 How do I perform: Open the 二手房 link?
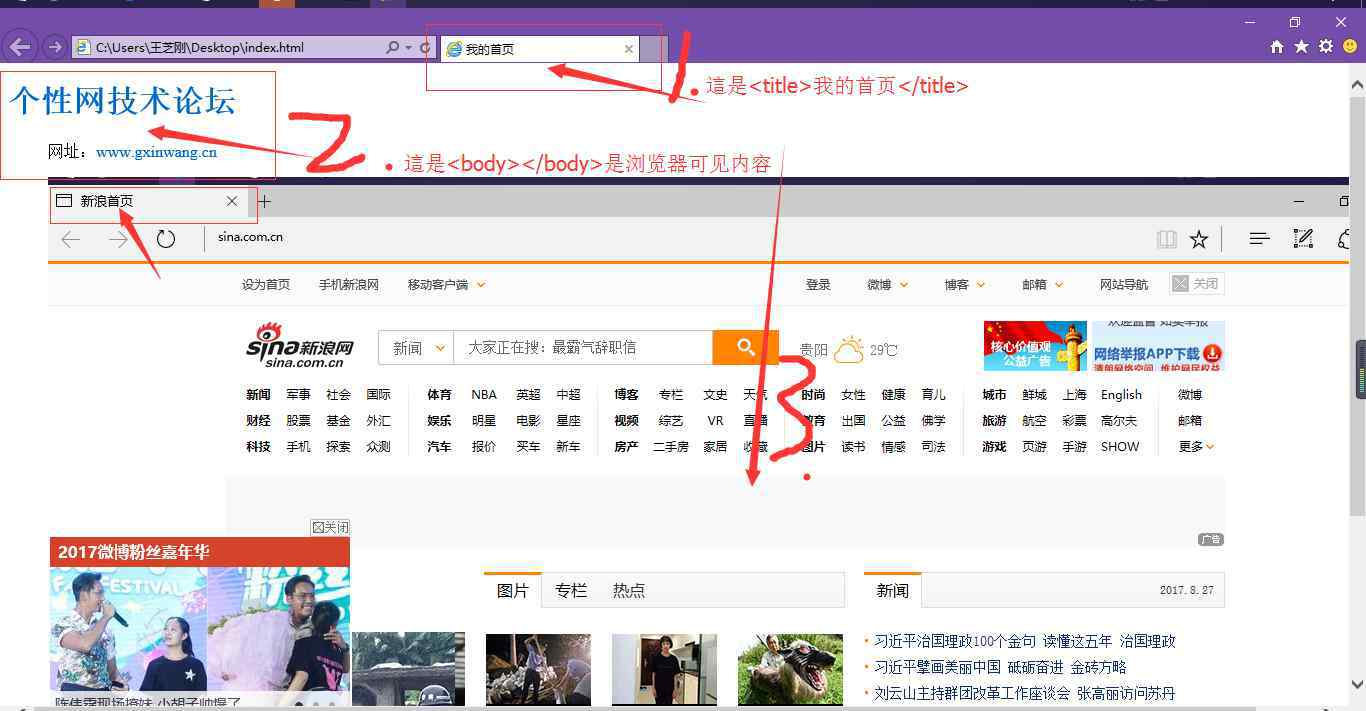671,446
